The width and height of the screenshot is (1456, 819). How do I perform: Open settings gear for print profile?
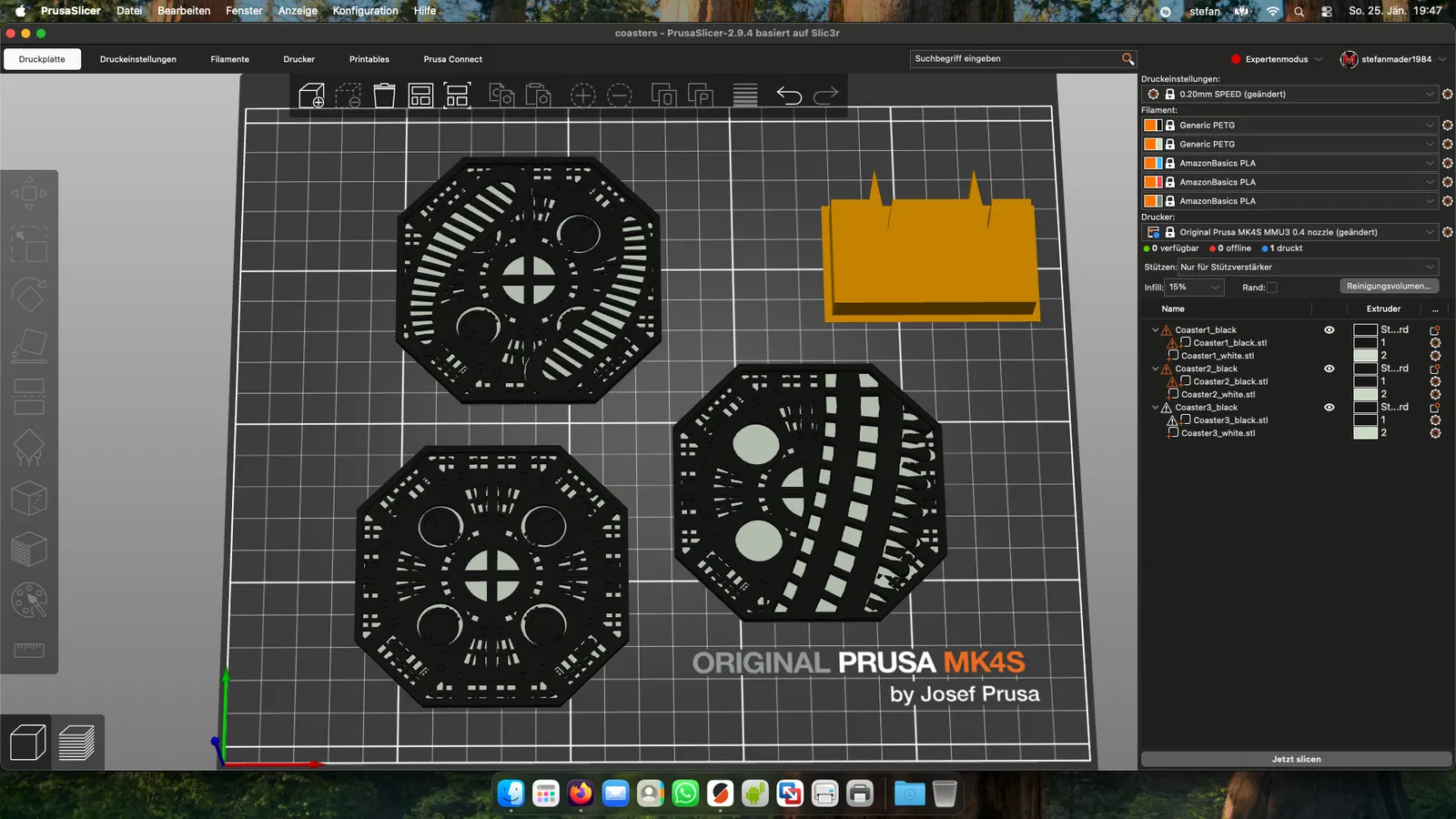pyautogui.click(x=1448, y=95)
